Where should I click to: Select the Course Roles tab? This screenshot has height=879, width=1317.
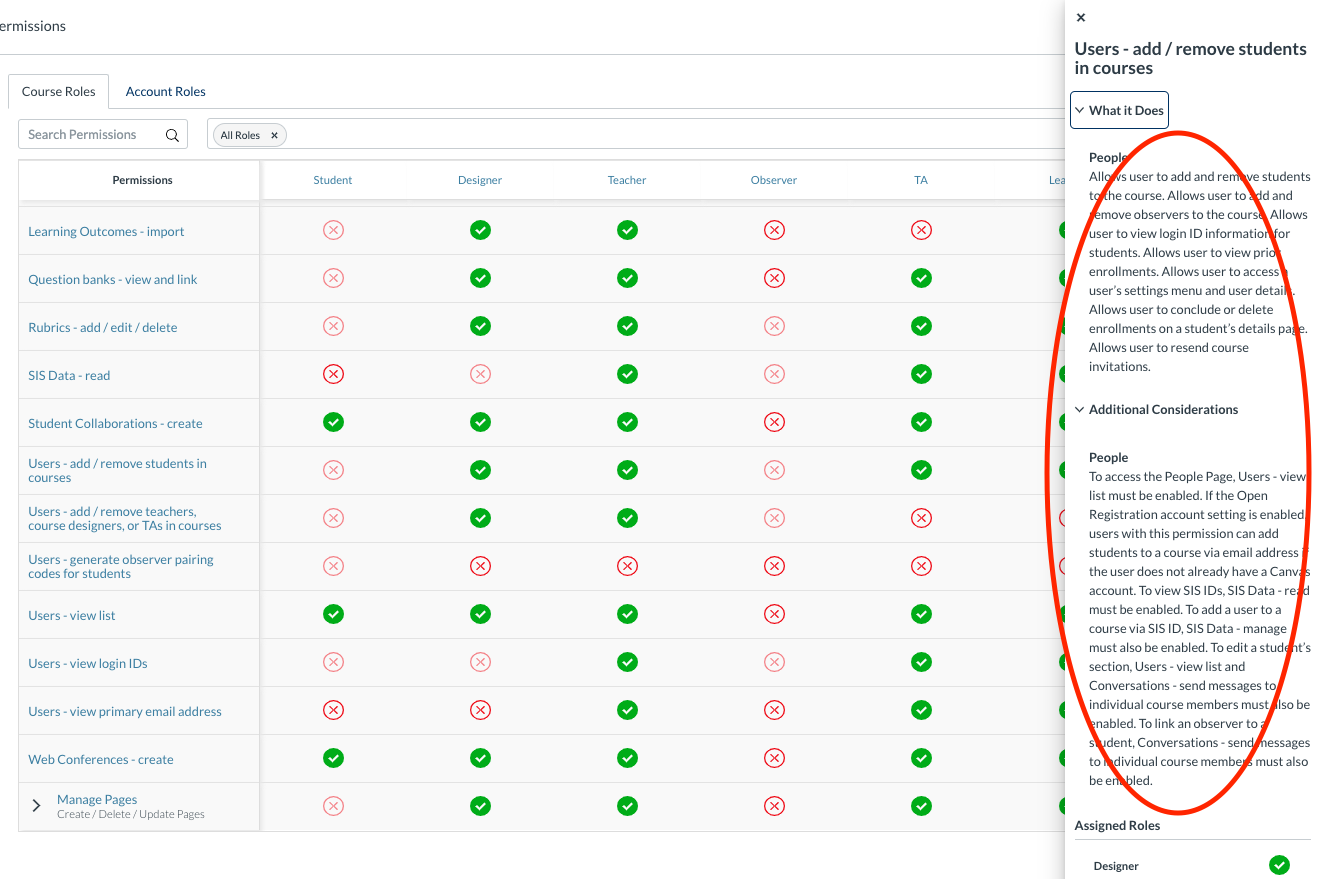pyautogui.click(x=59, y=91)
